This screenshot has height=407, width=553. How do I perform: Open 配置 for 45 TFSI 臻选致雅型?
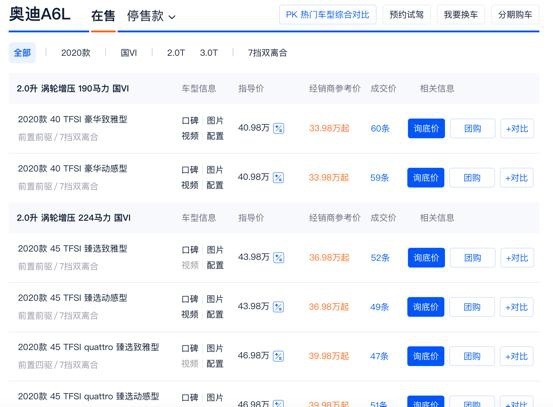click(215, 265)
